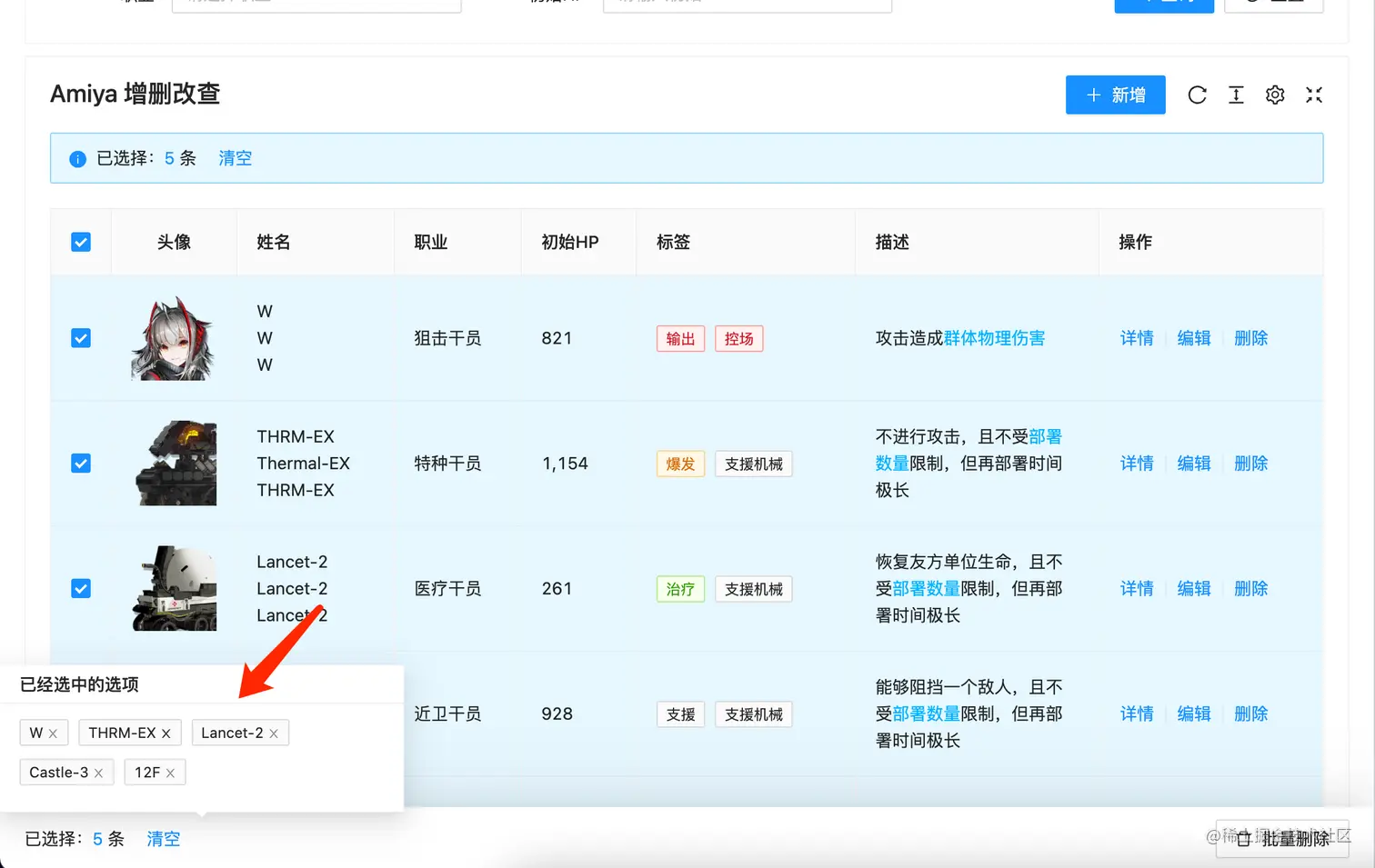Viewport: 1375px width, 868px height.
Task: Click the 新增 add button
Action: pos(1116,95)
